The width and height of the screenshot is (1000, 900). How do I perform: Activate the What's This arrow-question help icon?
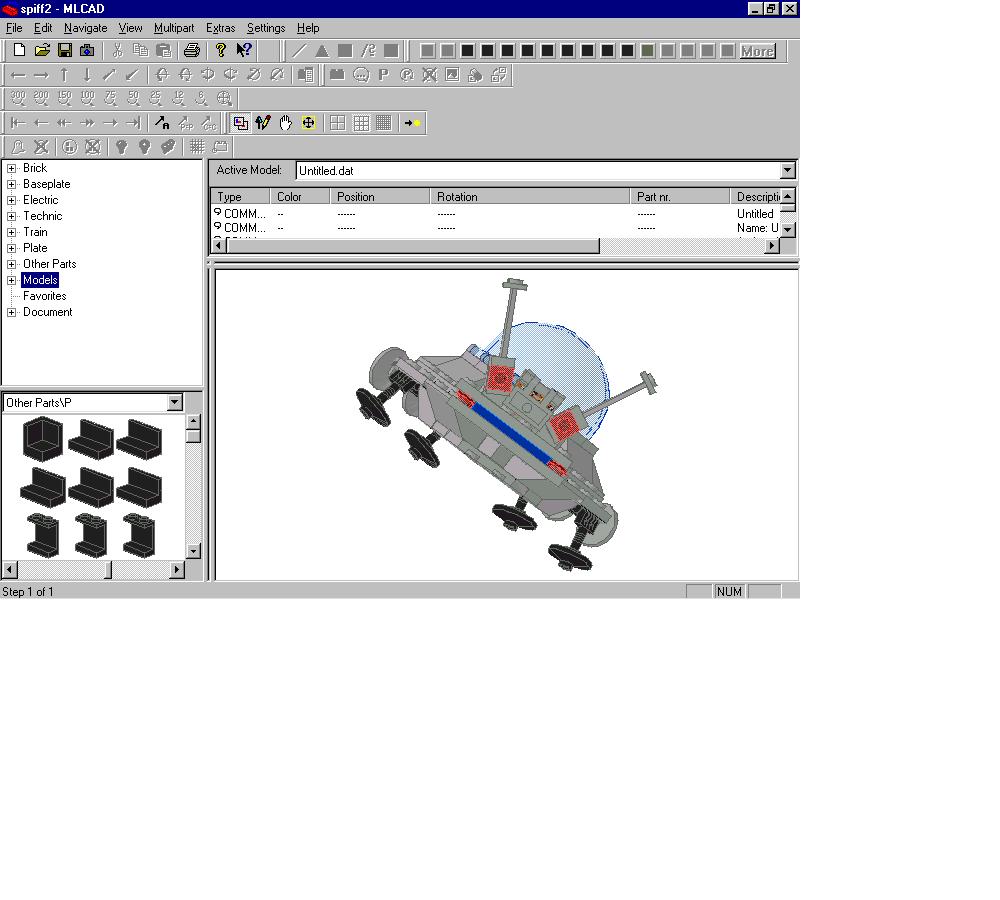[x=244, y=50]
